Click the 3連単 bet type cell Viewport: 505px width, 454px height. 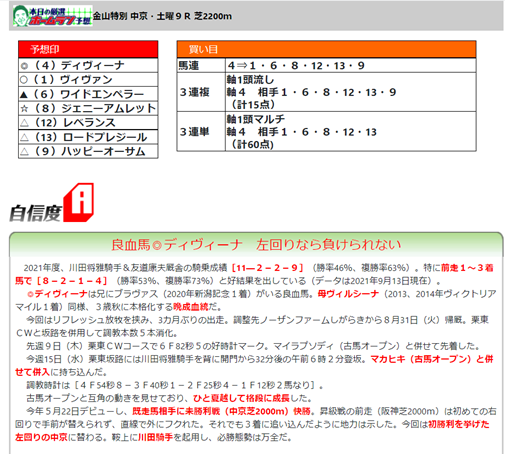pyautogui.click(x=201, y=132)
